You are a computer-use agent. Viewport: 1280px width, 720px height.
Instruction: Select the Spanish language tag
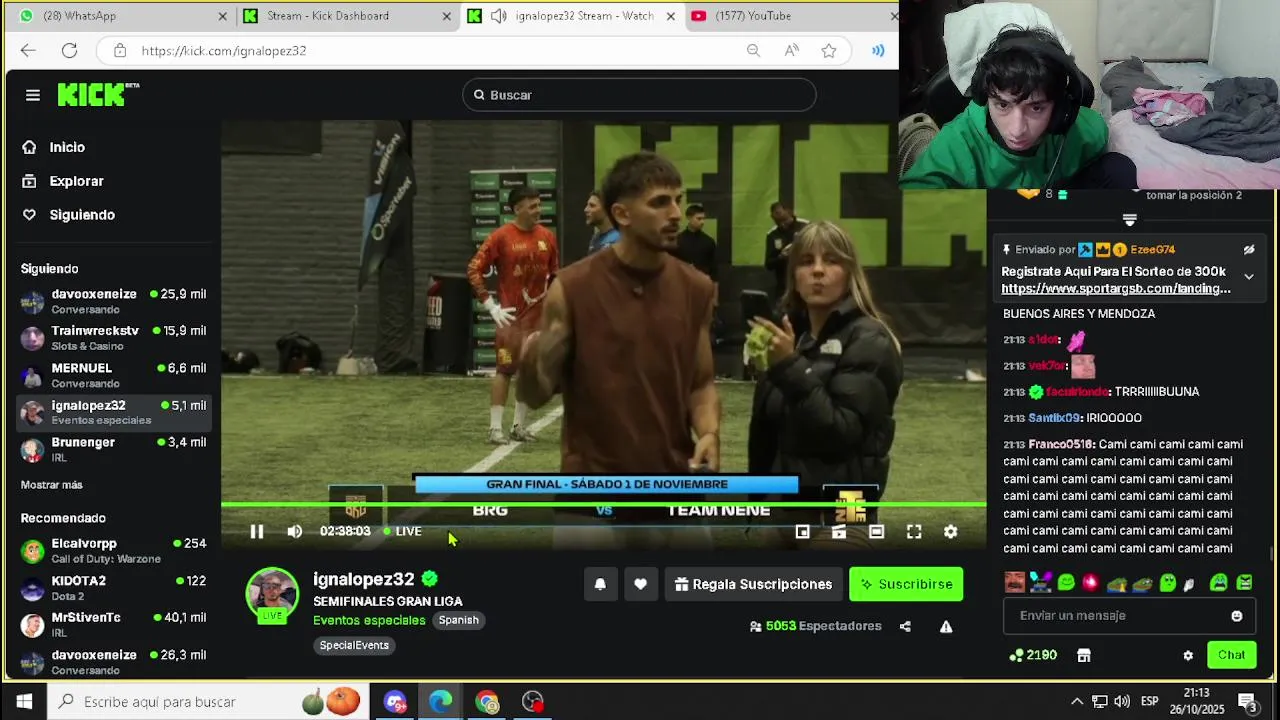[458, 620]
